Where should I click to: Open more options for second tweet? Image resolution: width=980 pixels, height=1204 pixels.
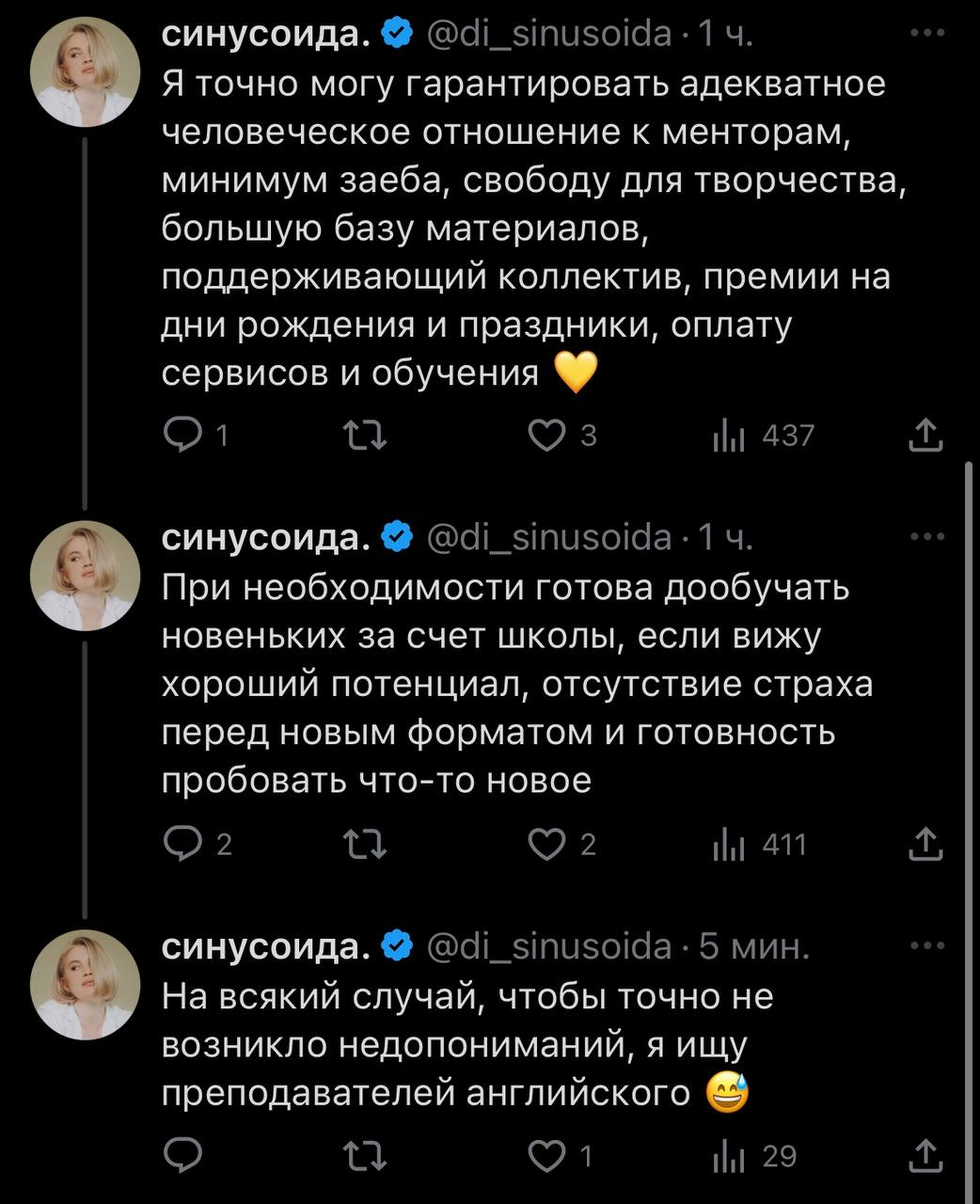tap(927, 537)
